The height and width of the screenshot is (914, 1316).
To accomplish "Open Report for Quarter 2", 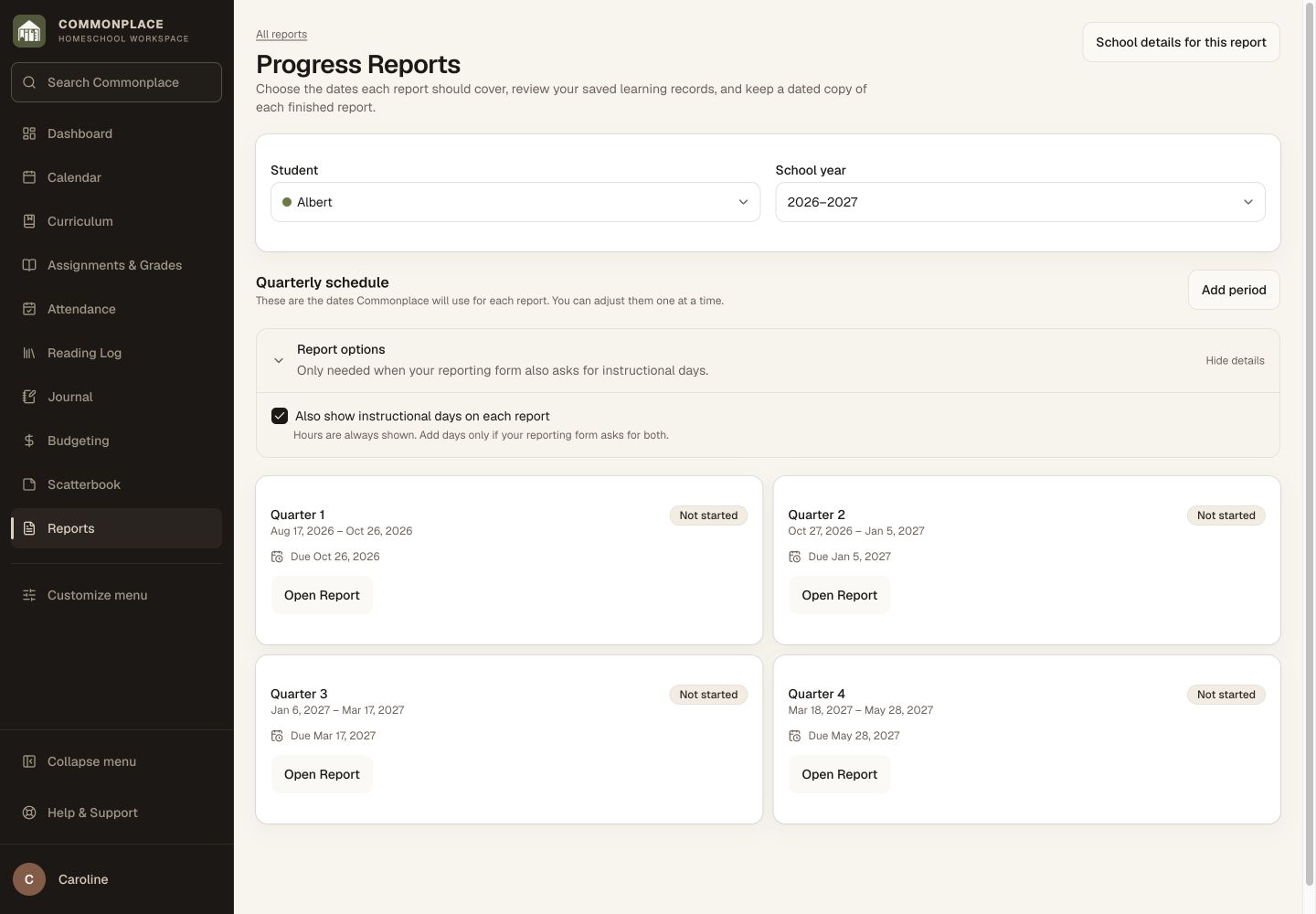I will point(839,595).
